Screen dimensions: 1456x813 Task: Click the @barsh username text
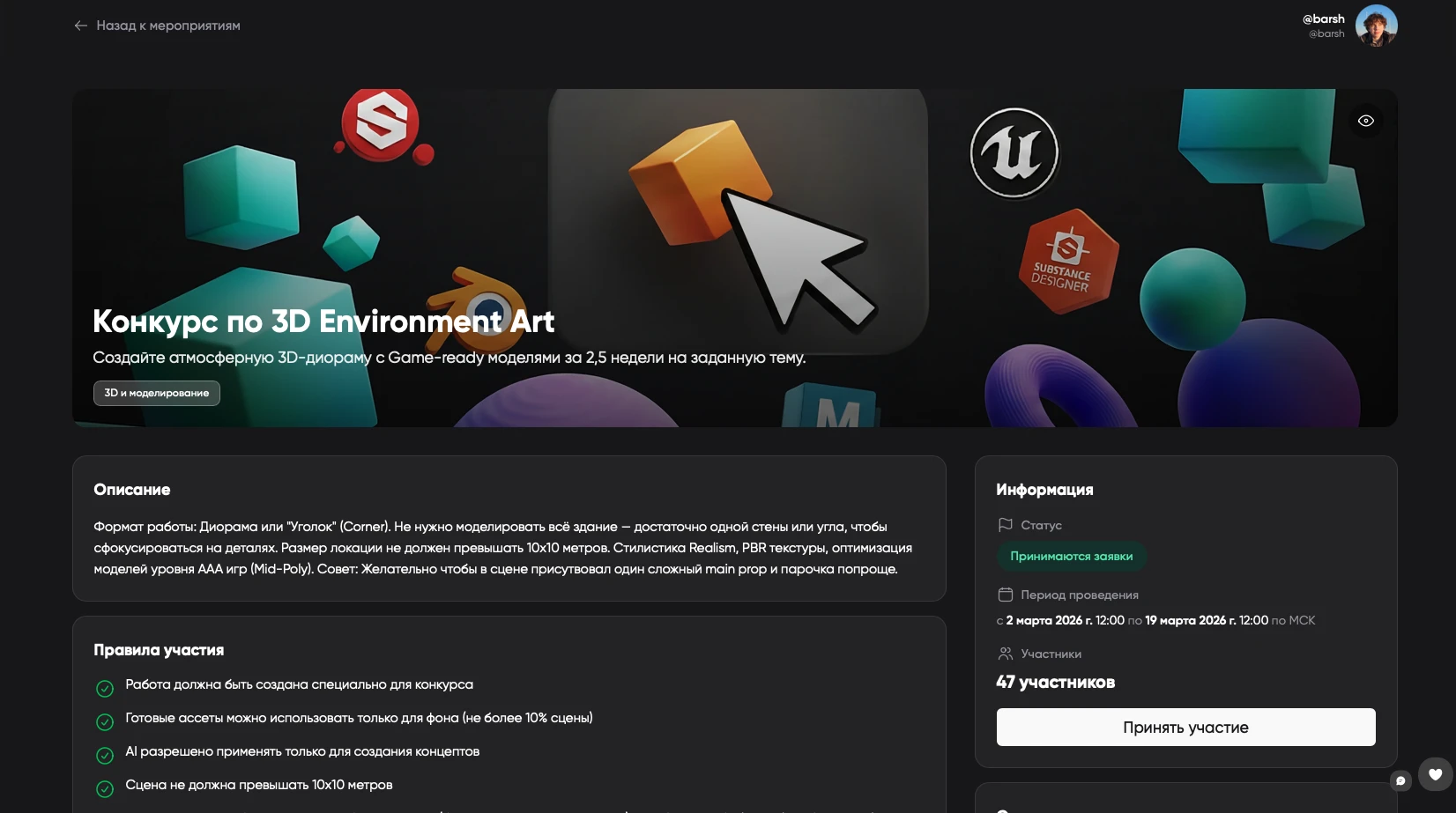(1323, 18)
